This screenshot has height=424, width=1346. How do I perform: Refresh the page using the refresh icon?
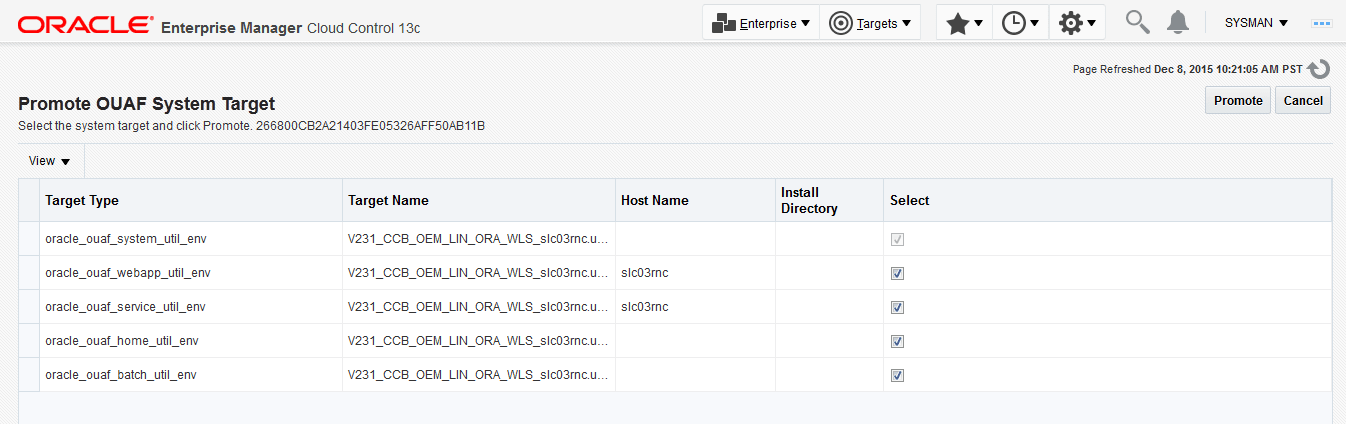pos(1319,69)
